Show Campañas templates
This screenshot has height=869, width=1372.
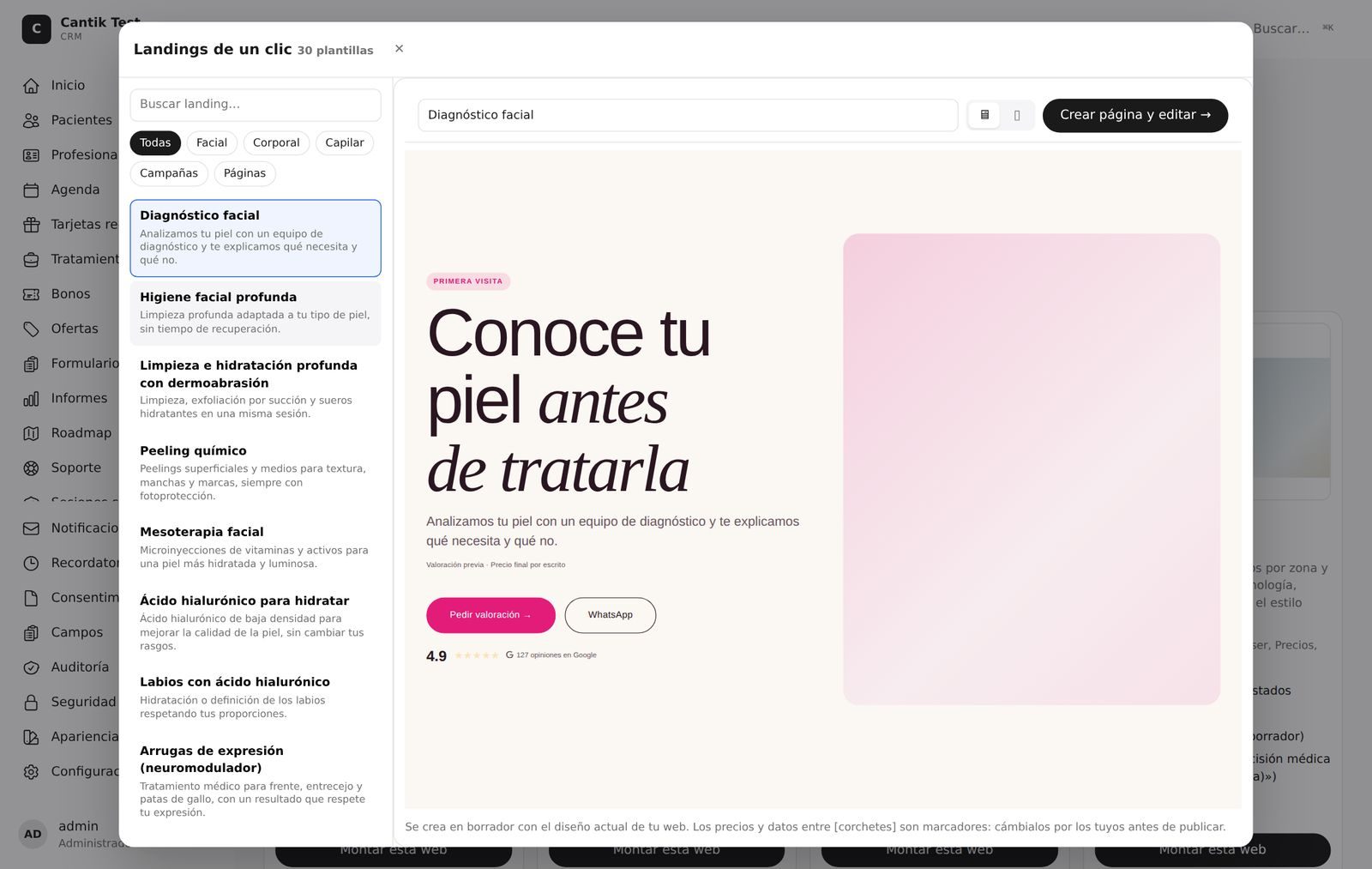[169, 173]
